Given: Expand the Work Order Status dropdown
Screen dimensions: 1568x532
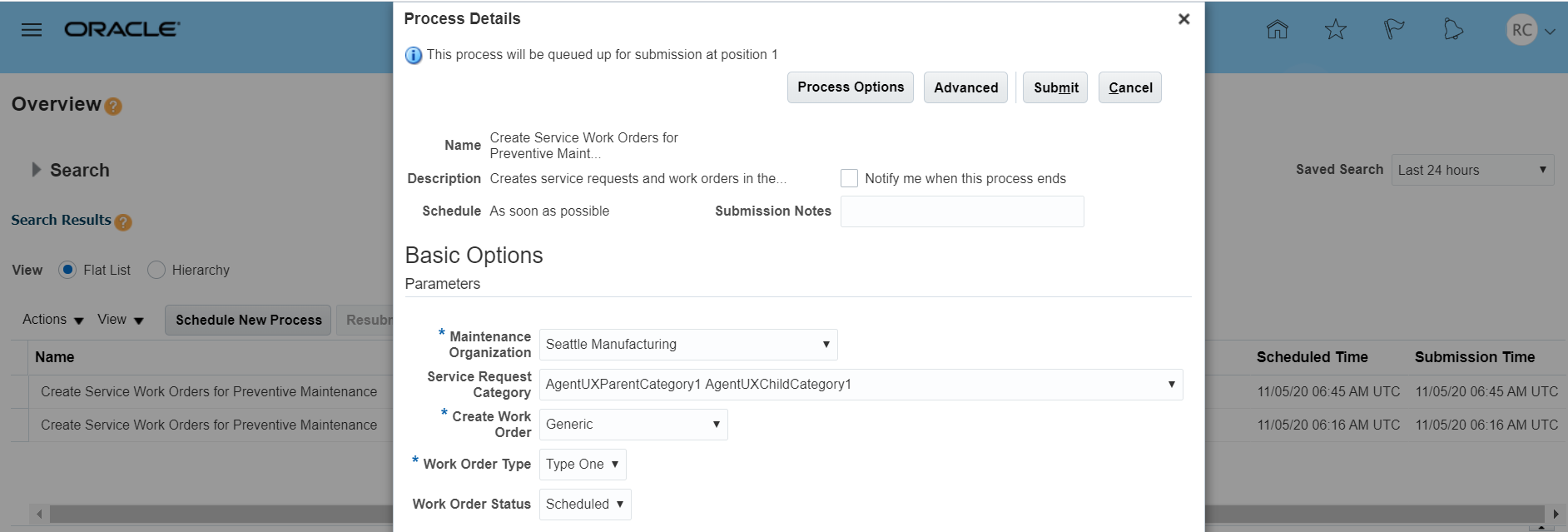Looking at the screenshot, I should point(585,505).
